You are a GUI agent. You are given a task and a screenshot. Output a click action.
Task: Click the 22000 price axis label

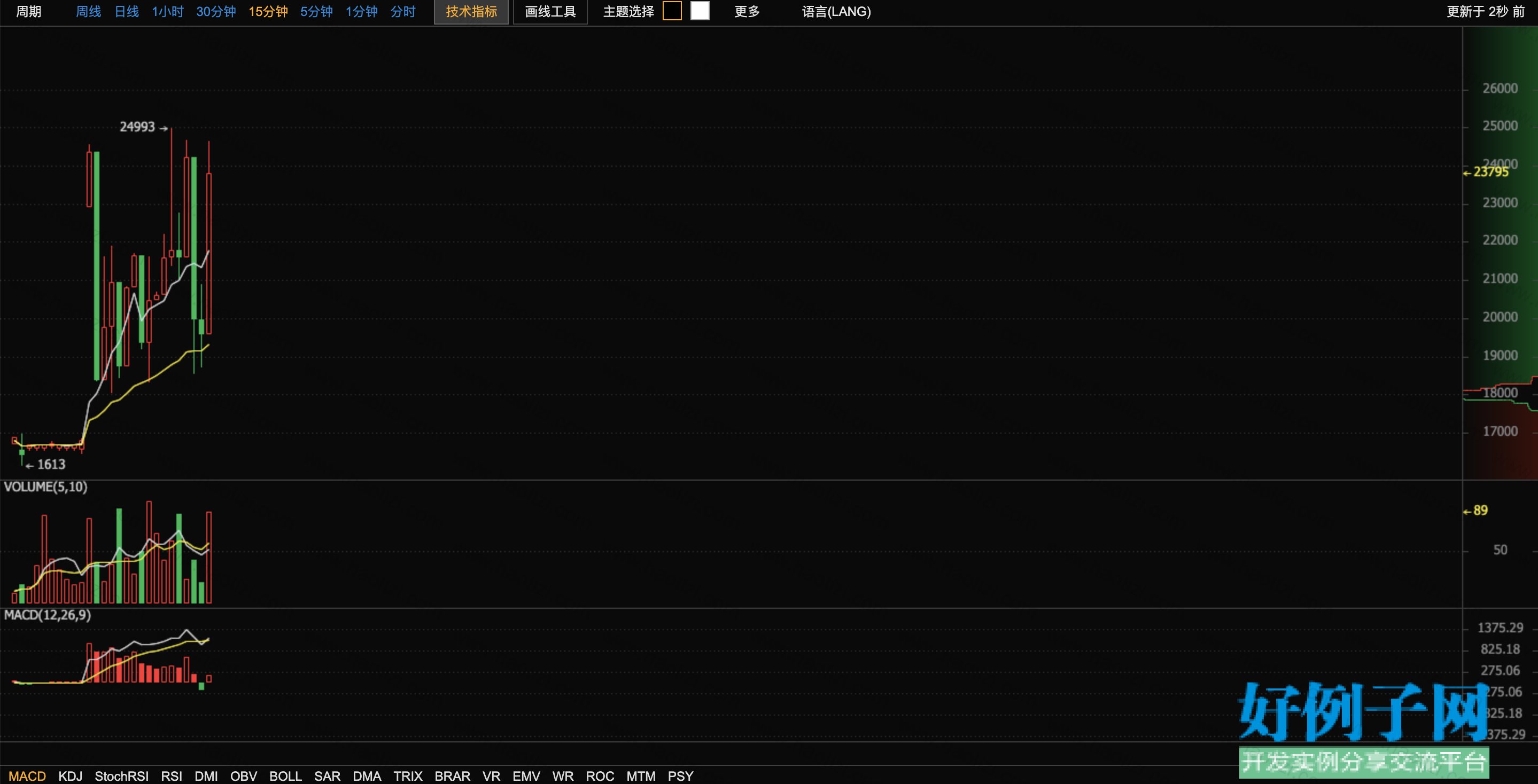[x=1500, y=240]
